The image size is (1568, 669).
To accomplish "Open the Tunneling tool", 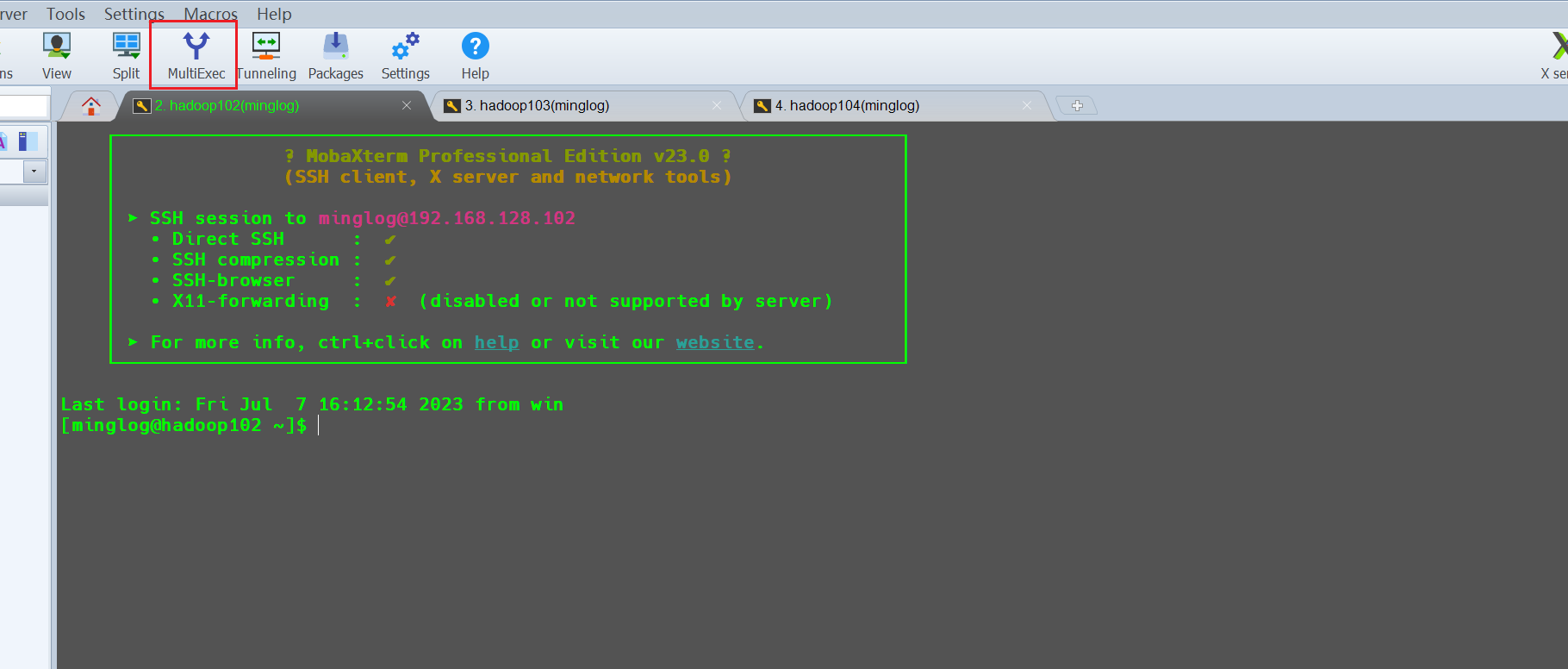I will [266, 56].
